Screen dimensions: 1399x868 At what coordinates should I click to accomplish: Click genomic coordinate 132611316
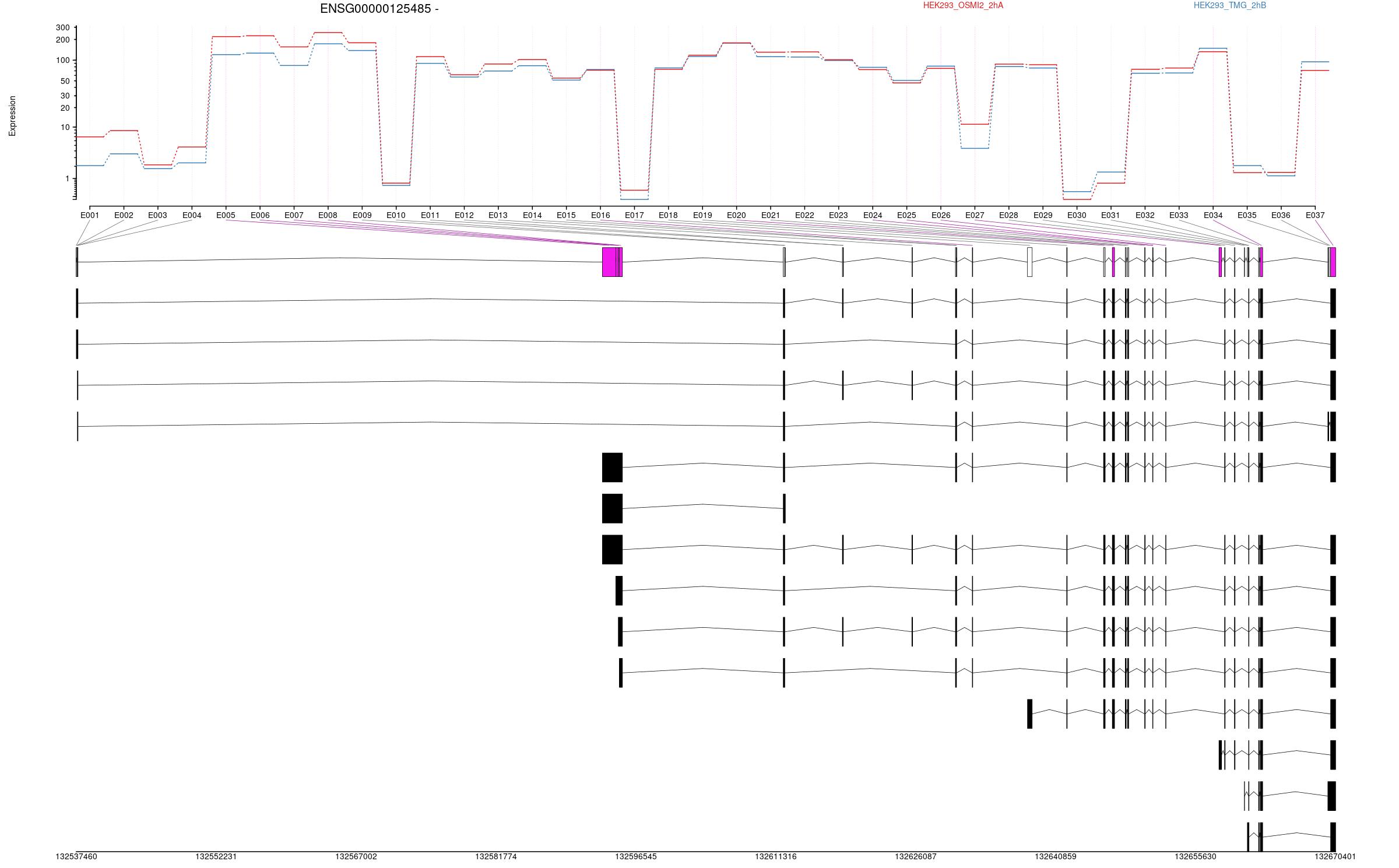[x=776, y=856]
